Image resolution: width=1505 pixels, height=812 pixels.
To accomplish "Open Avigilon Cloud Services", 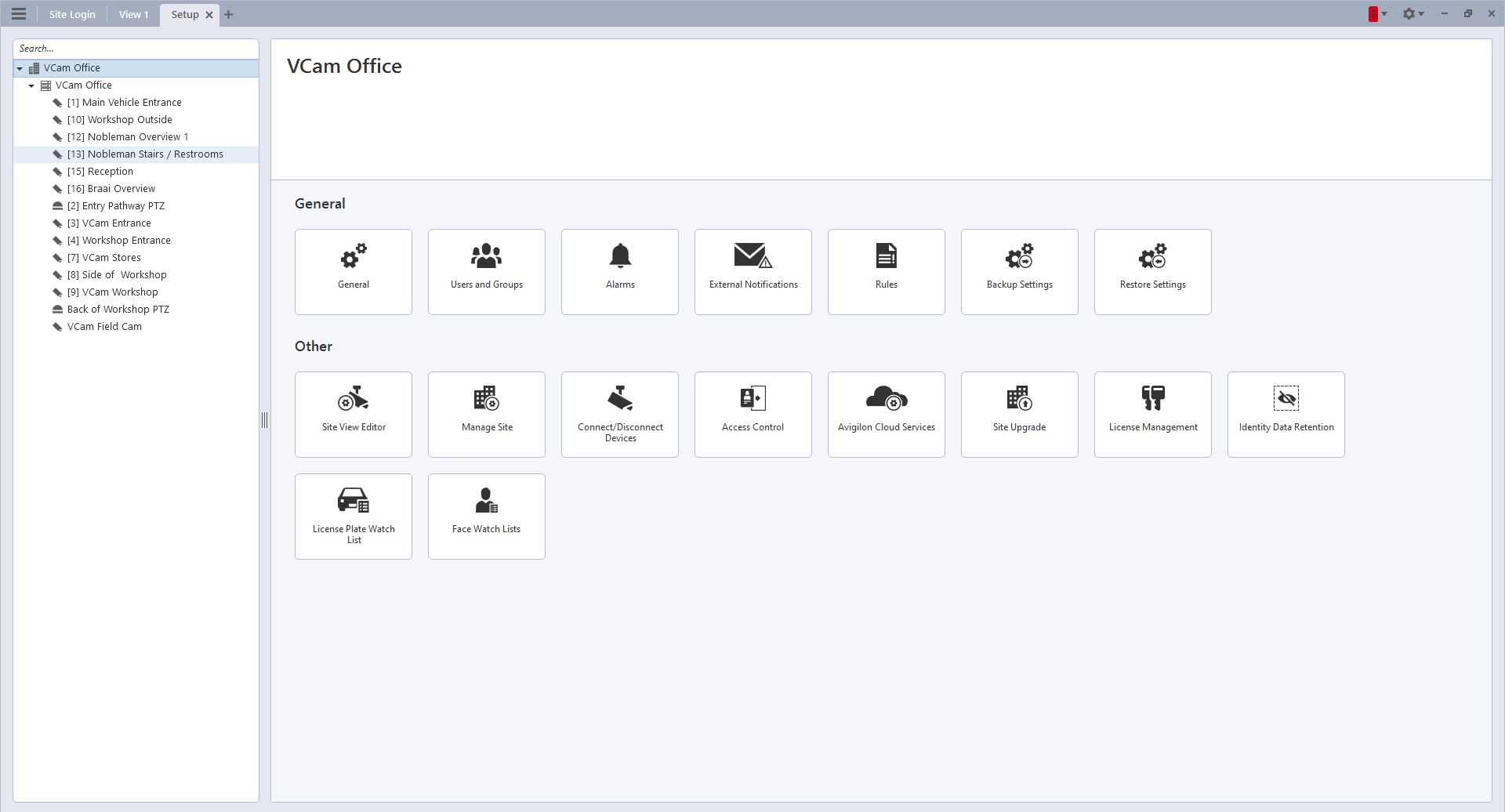I will 887,415.
